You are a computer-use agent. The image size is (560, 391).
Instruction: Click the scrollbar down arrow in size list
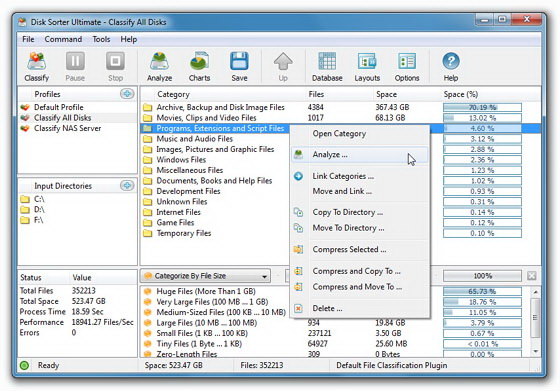click(535, 351)
